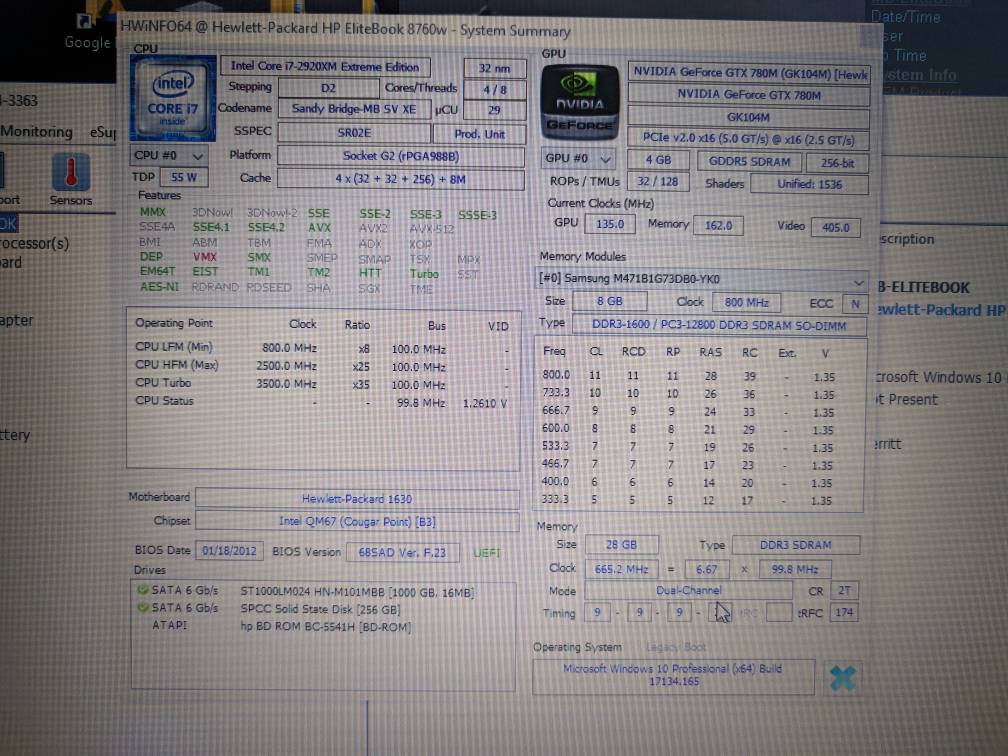The width and height of the screenshot is (1008, 756).
Task: Click the AES-NI feature label
Action: [159, 287]
